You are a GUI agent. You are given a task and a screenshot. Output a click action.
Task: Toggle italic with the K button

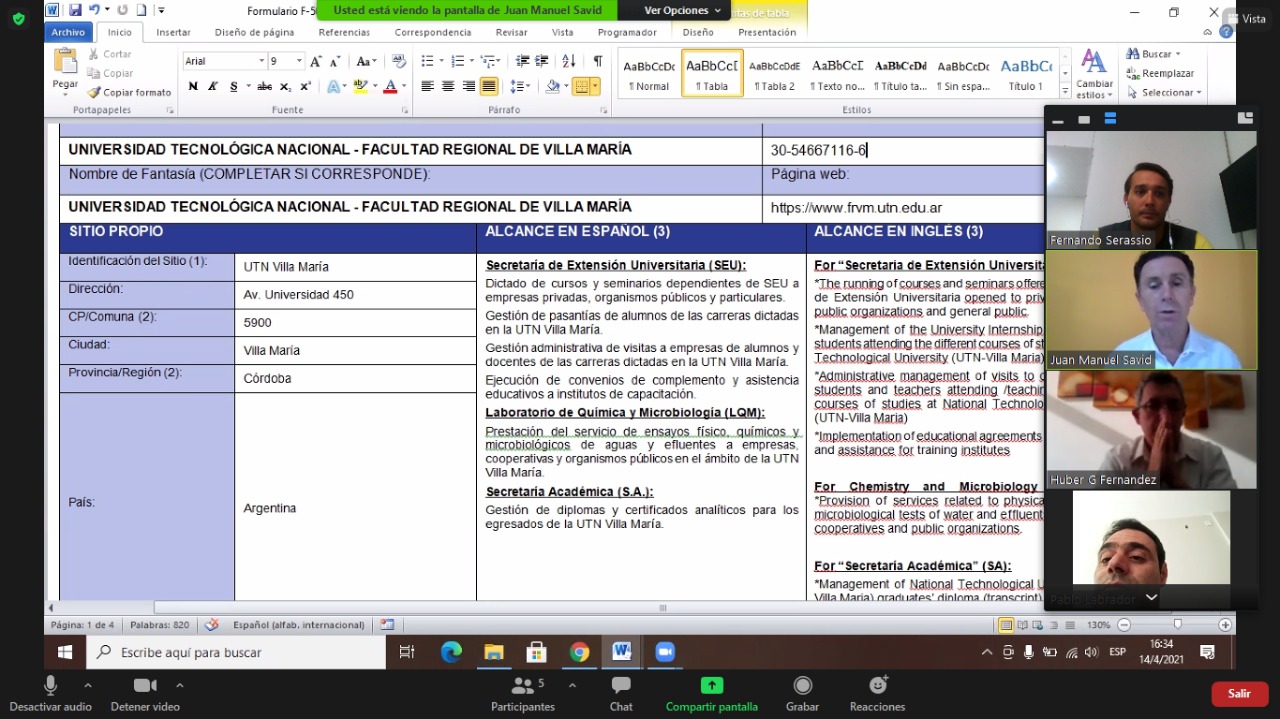coord(213,86)
